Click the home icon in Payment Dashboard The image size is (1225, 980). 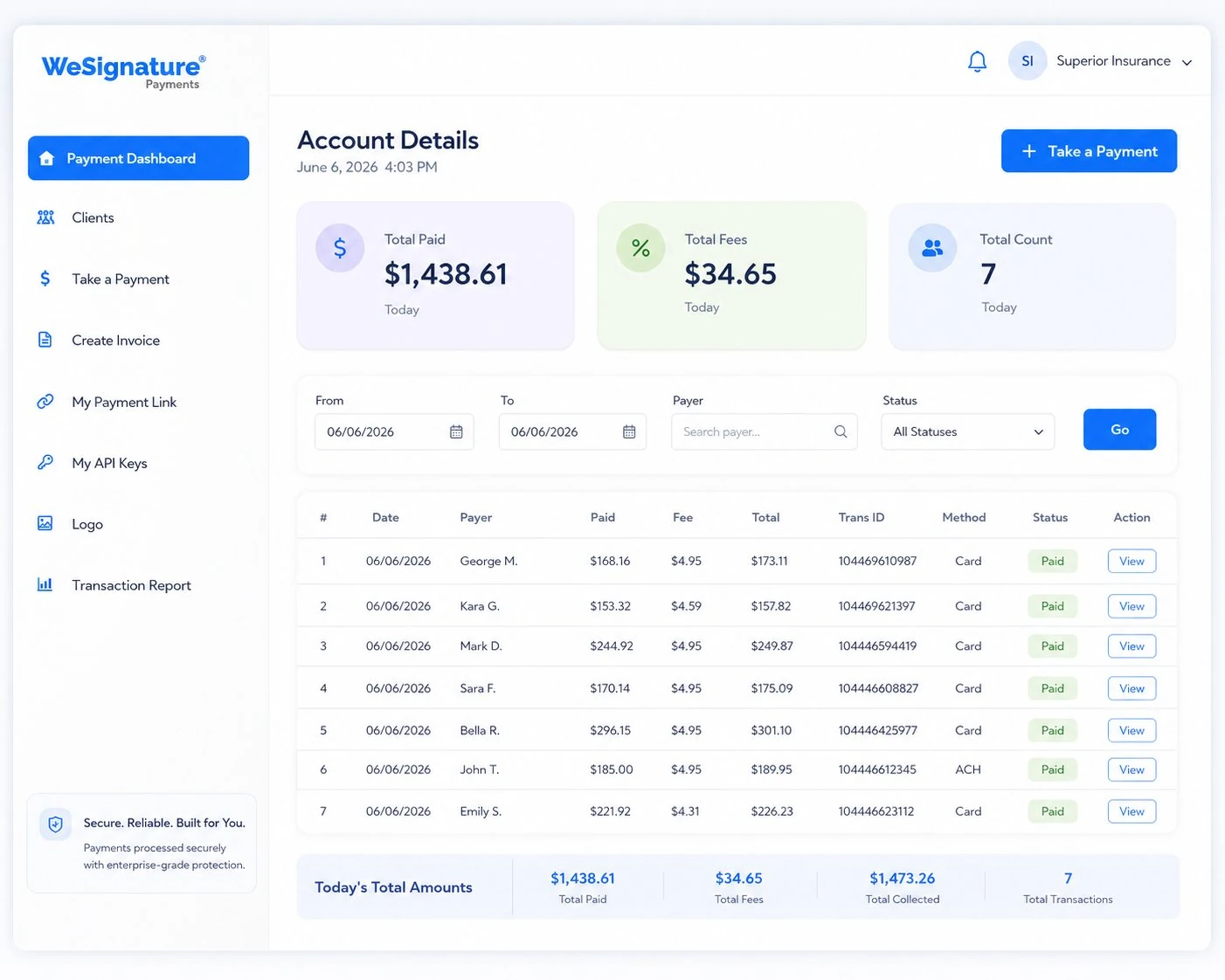point(47,158)
